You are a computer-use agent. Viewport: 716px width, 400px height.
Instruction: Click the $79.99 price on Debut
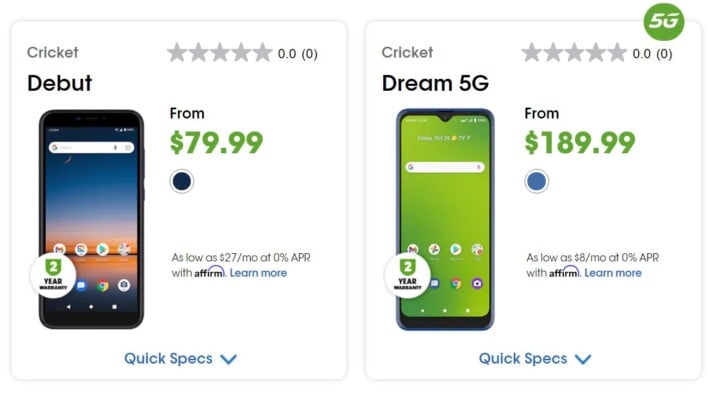click(x=216, y=143)
